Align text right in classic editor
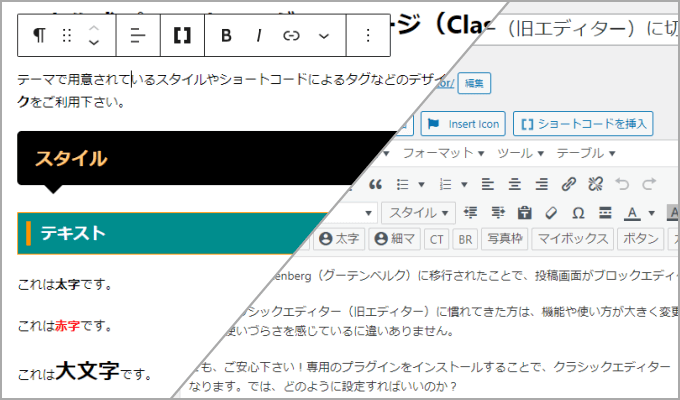This screenshot has height=400, width=680. point(541,184)
